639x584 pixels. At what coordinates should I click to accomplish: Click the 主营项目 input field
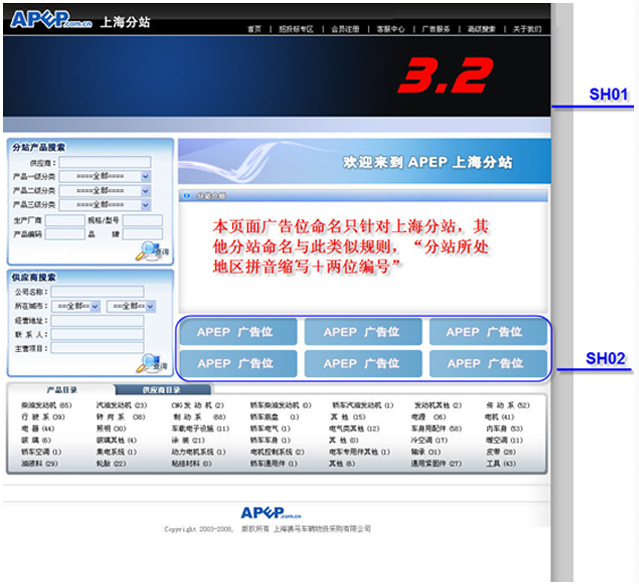97,348
